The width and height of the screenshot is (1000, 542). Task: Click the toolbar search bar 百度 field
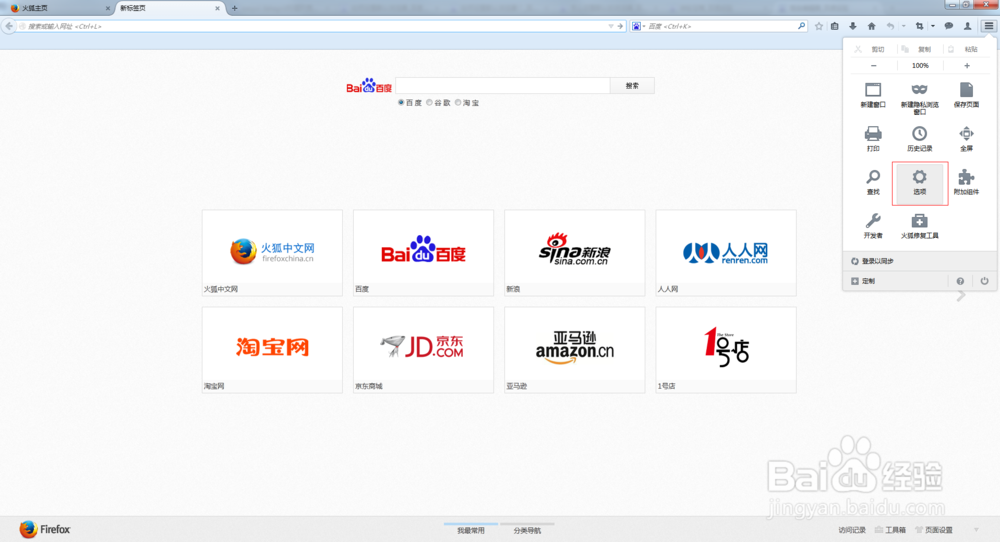click(721, 26)
